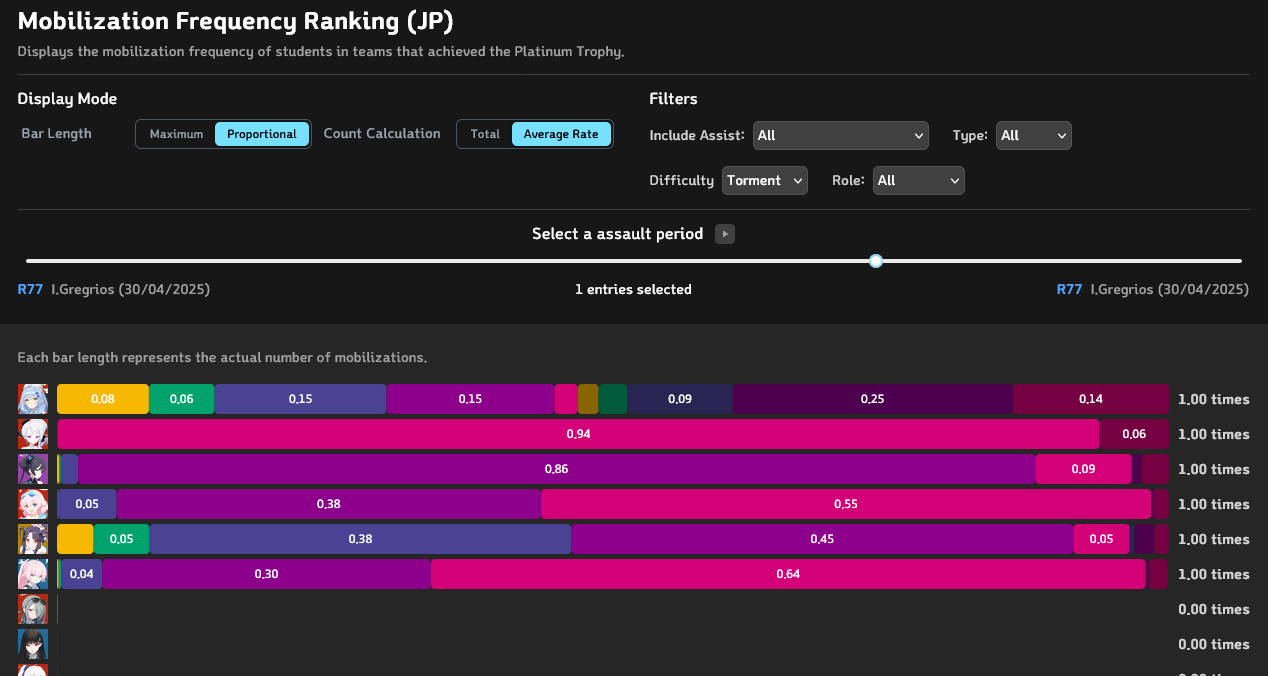Click the purple 0.86 bar segment
This screenshot has height=676, width=1268.
(557, 469)
